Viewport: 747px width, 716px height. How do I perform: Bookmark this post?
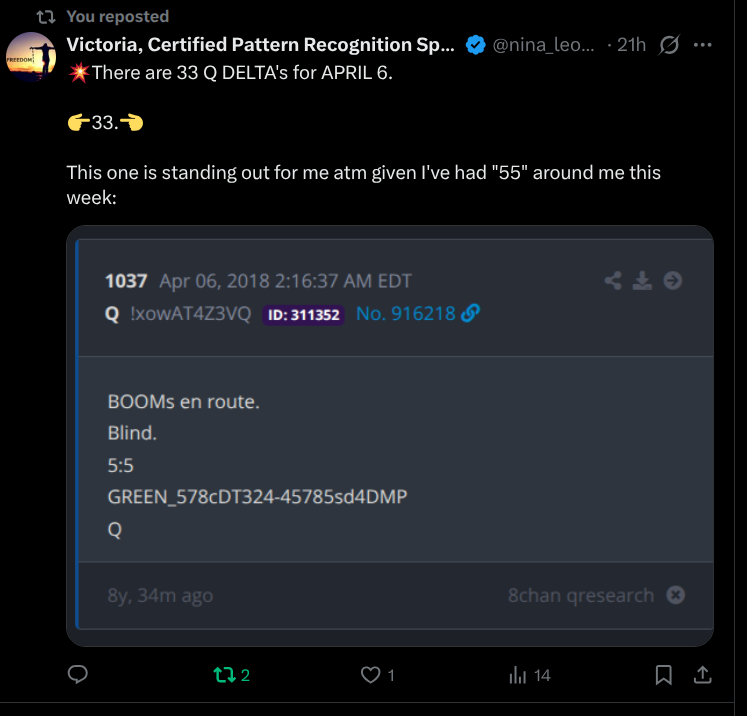point(663,675)
